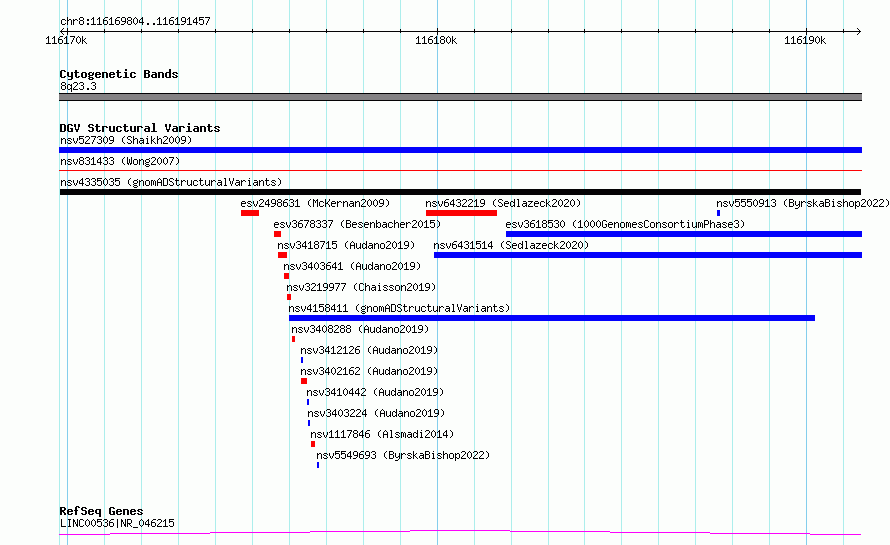Click the red nsv3403641 variant marker
The image size is (890, 545).
[287, 276]
